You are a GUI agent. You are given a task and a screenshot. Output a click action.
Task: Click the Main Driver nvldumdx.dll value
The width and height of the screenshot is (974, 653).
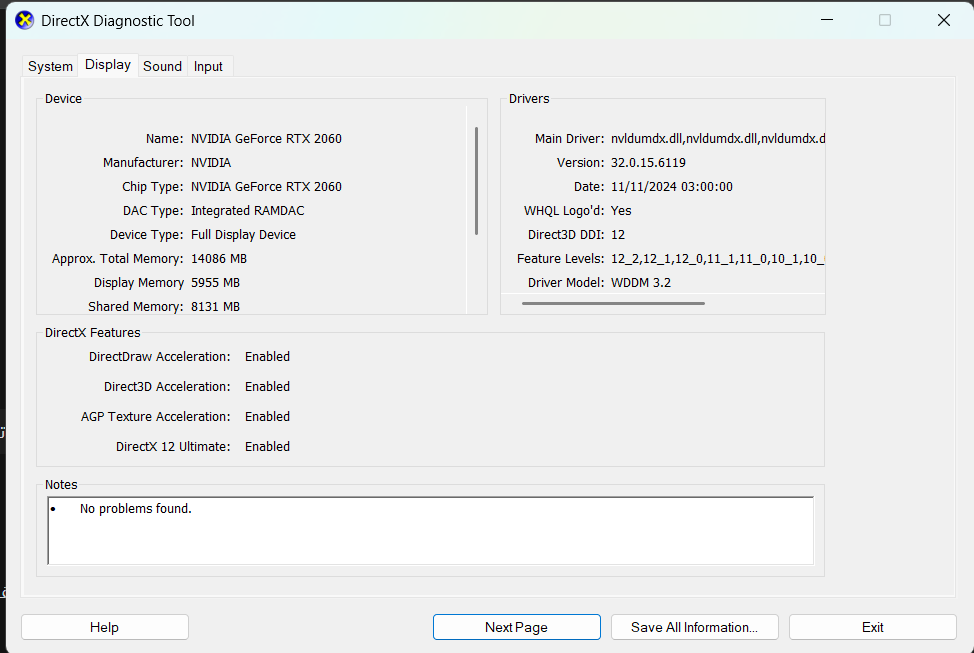tap(717, 139)
